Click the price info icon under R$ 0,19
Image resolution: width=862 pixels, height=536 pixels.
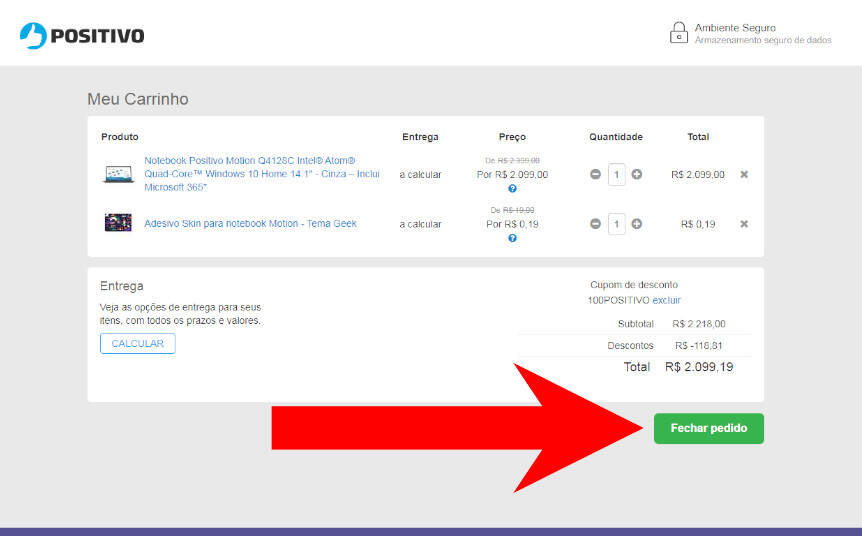pos(512,238)
